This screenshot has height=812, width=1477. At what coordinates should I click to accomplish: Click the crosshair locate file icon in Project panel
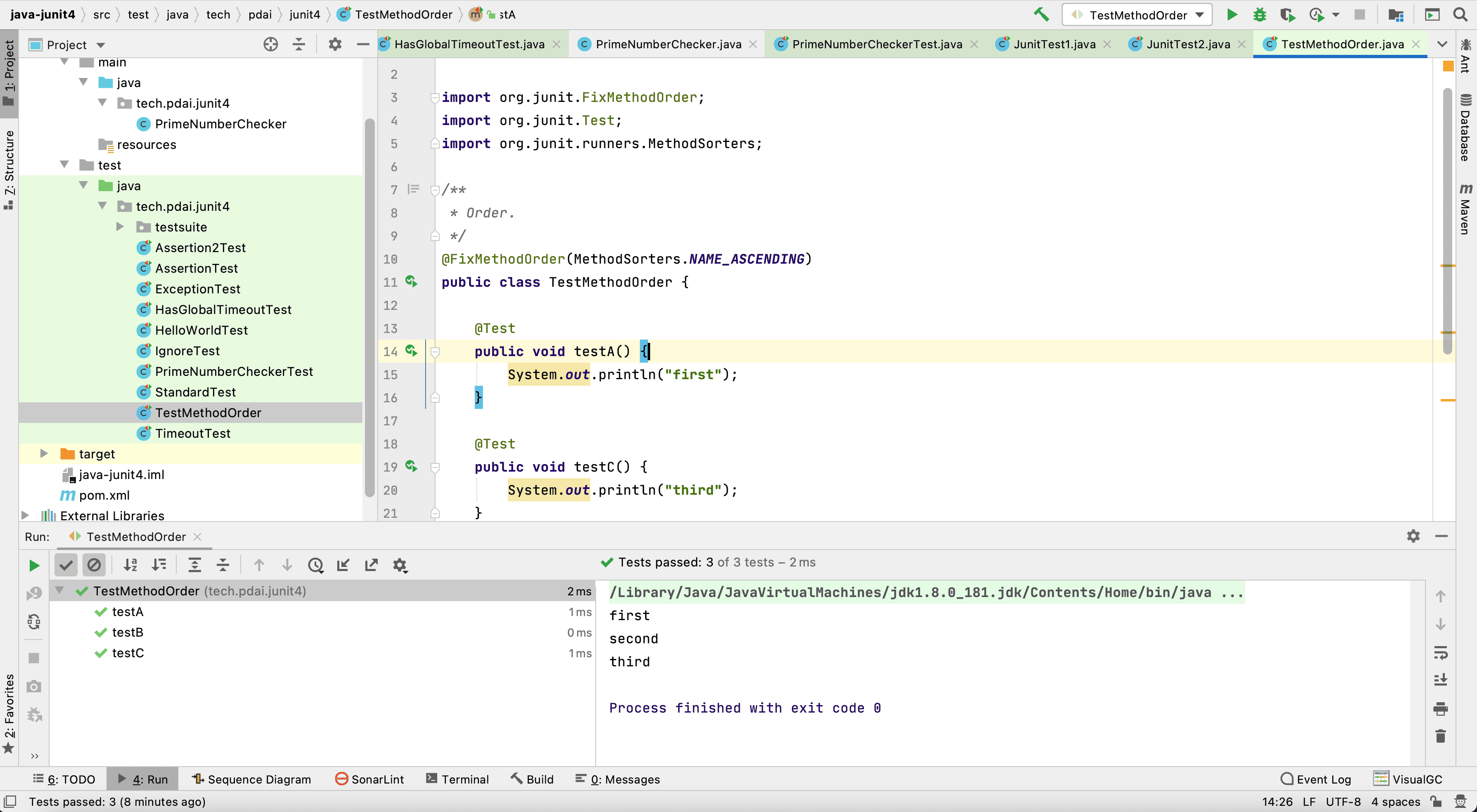pyautogui.click(x=271, y=44)
